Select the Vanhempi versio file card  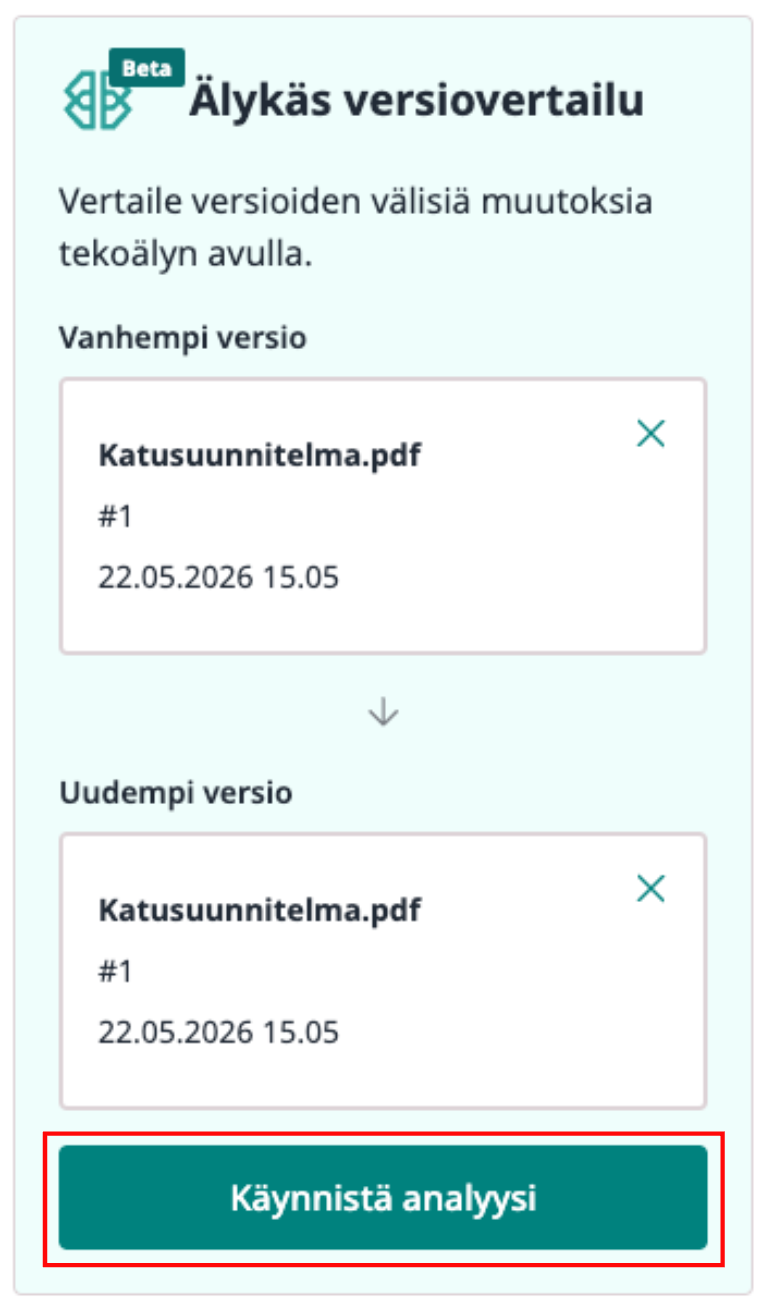[x=383, y=515]
